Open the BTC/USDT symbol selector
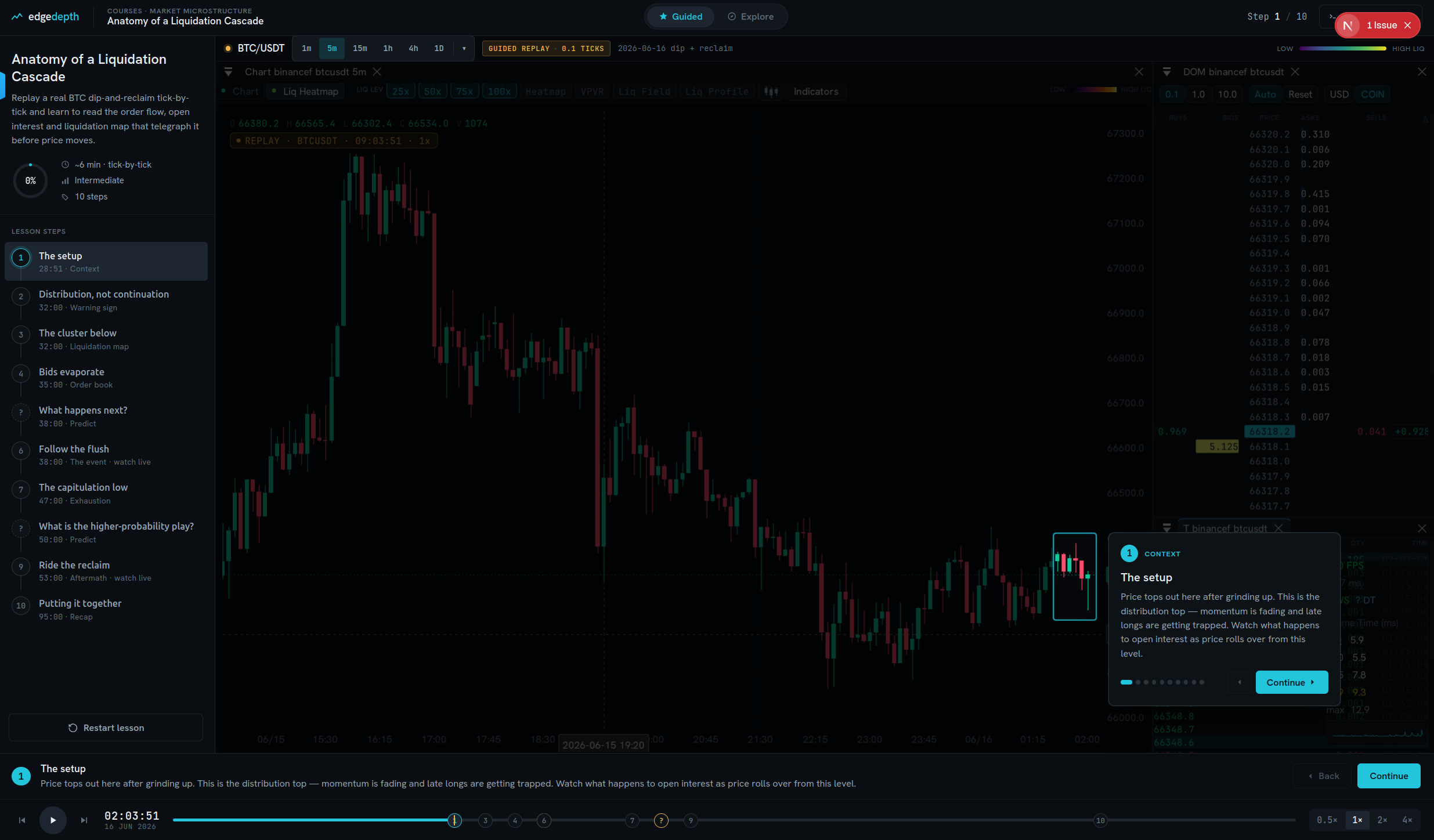The width and height of the screenshot is (1434, 840). (254, 48)
